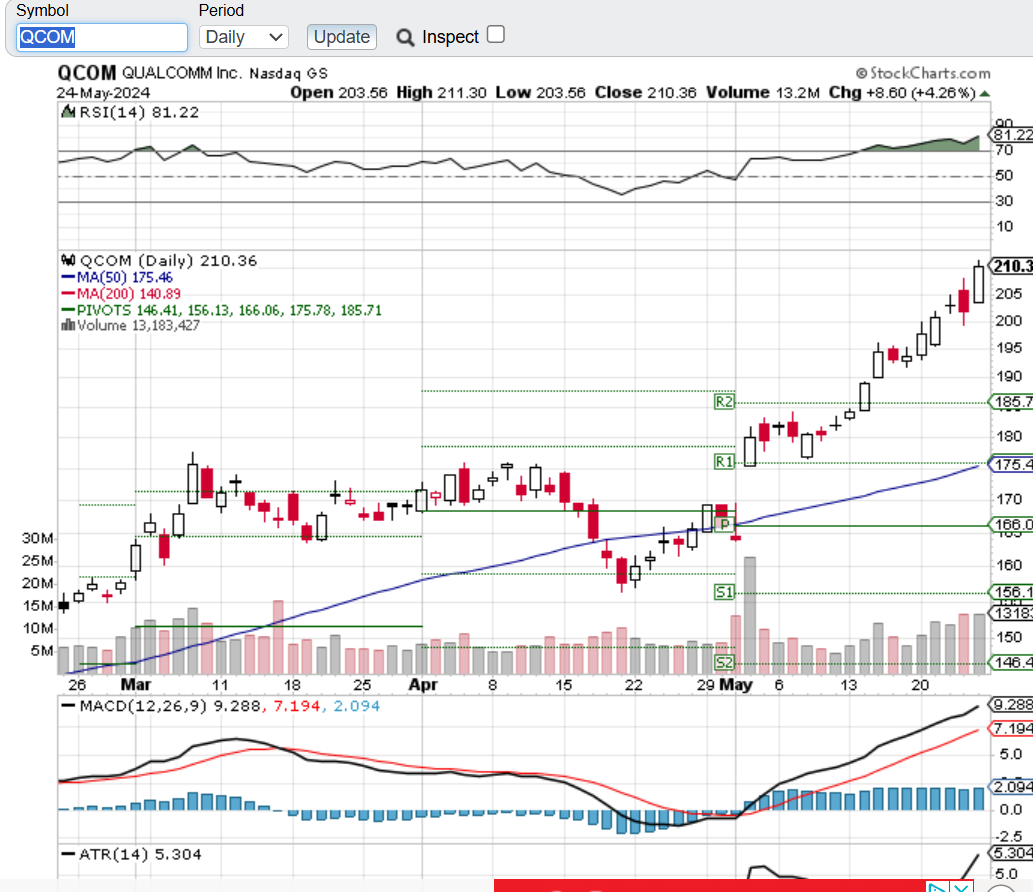Click the RSI(14) indicator icon
1033x892 pixels.
[68, 113]
